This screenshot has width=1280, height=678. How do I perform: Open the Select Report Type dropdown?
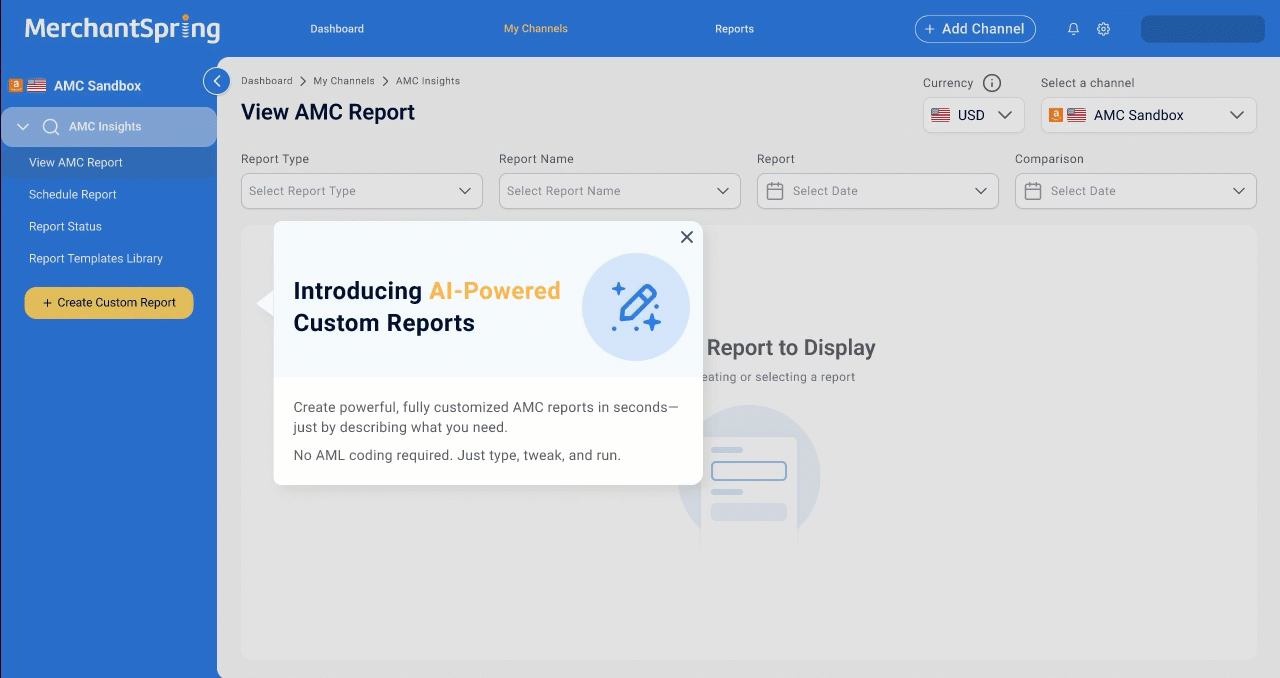(361, 191)
